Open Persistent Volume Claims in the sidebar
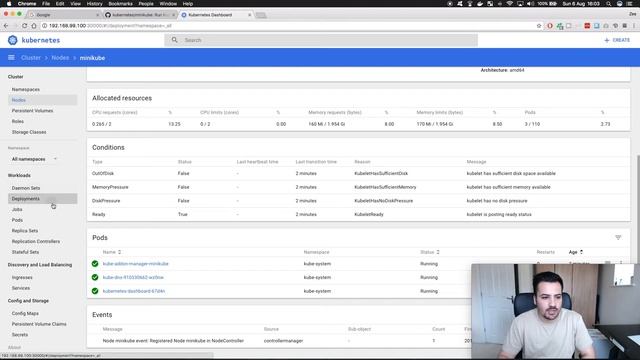 point(39,324)
